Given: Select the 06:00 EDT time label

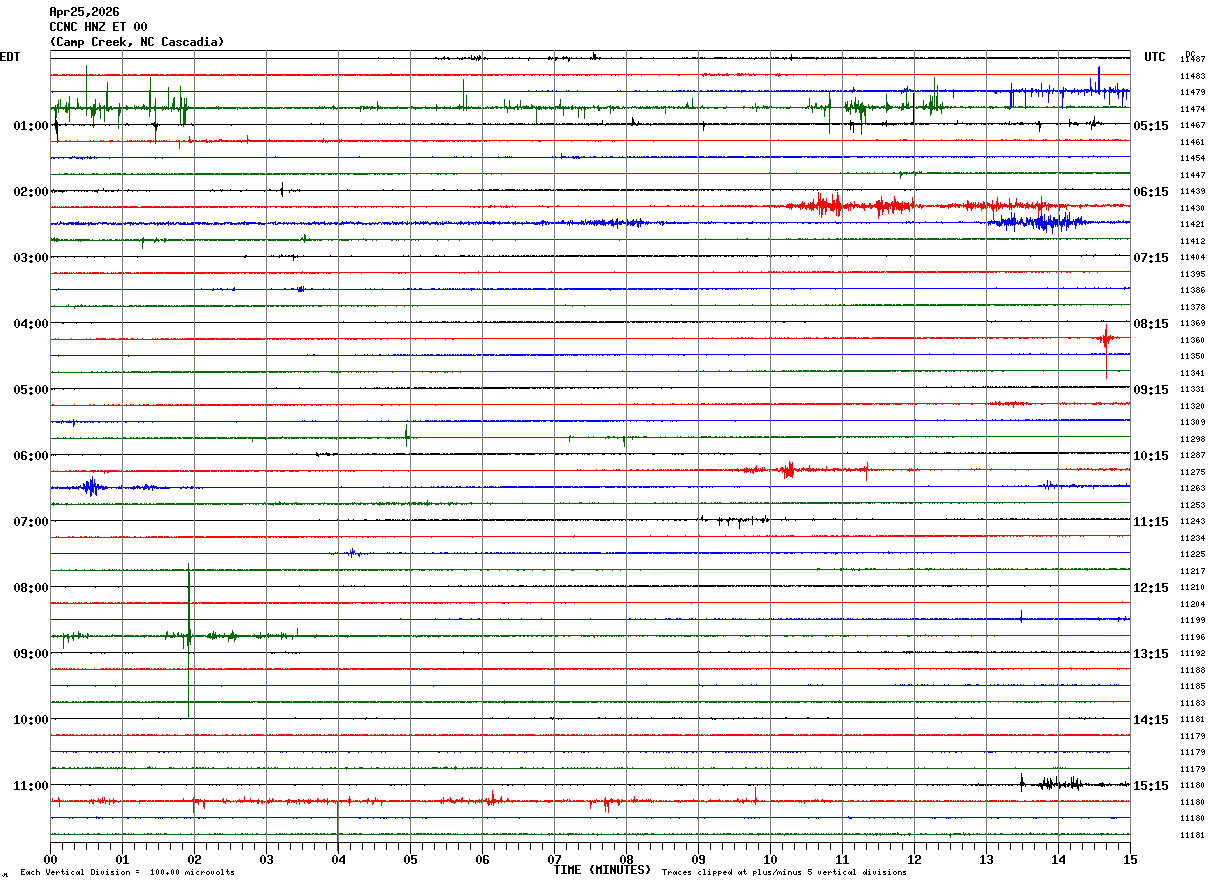Looking at the screenshot, I should (x=31, y=456).
